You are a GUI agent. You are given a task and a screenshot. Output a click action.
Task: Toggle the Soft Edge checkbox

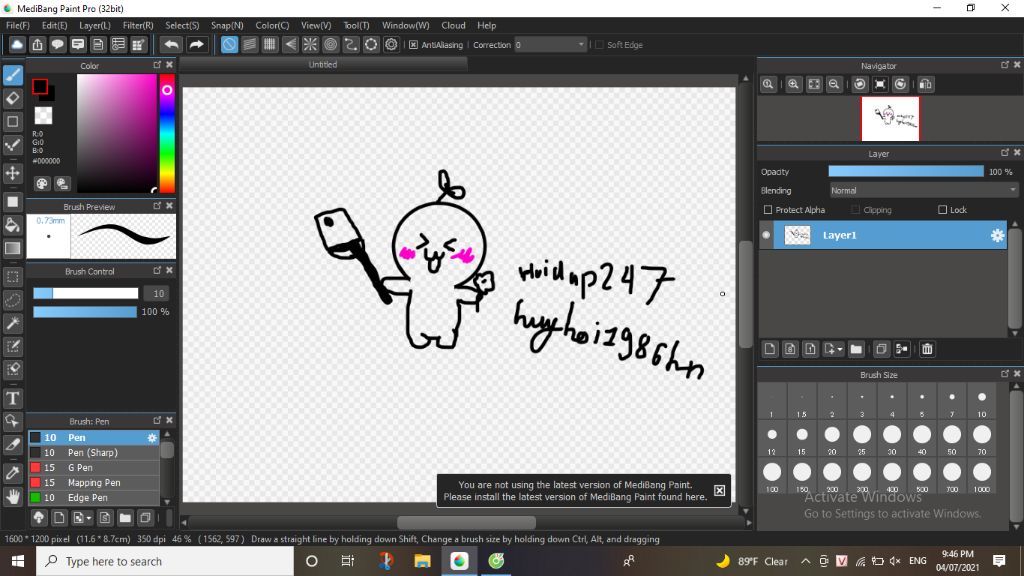[x=600, y=44]
